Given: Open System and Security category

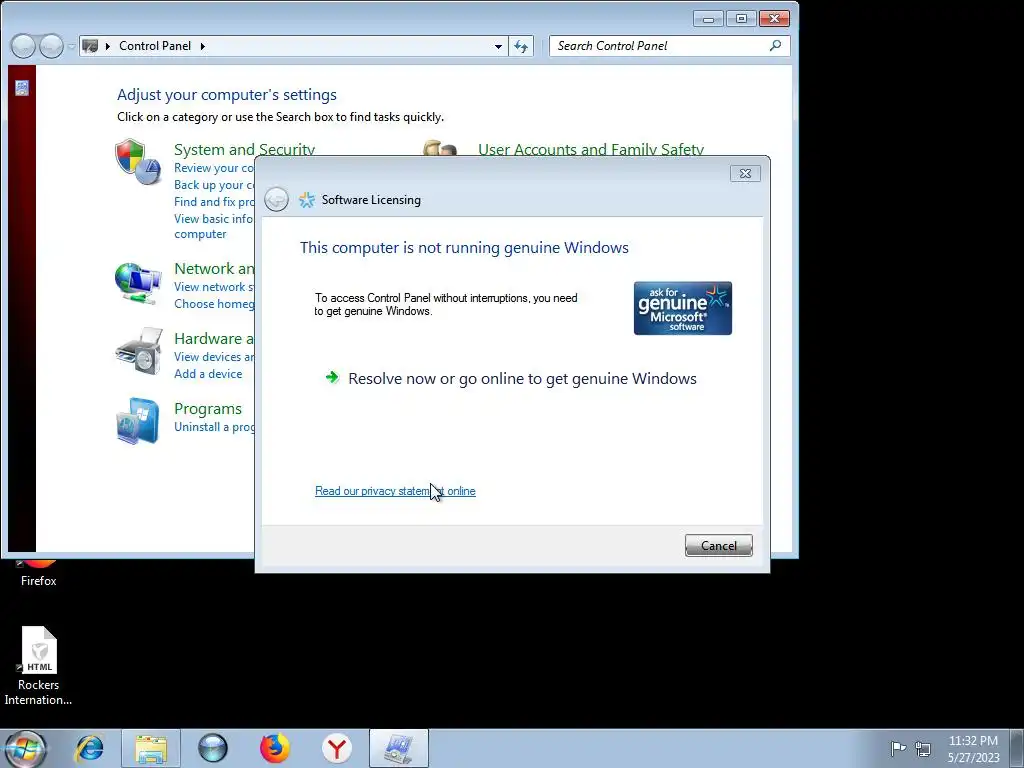Looking at the screenshot, I should (244, 150).
